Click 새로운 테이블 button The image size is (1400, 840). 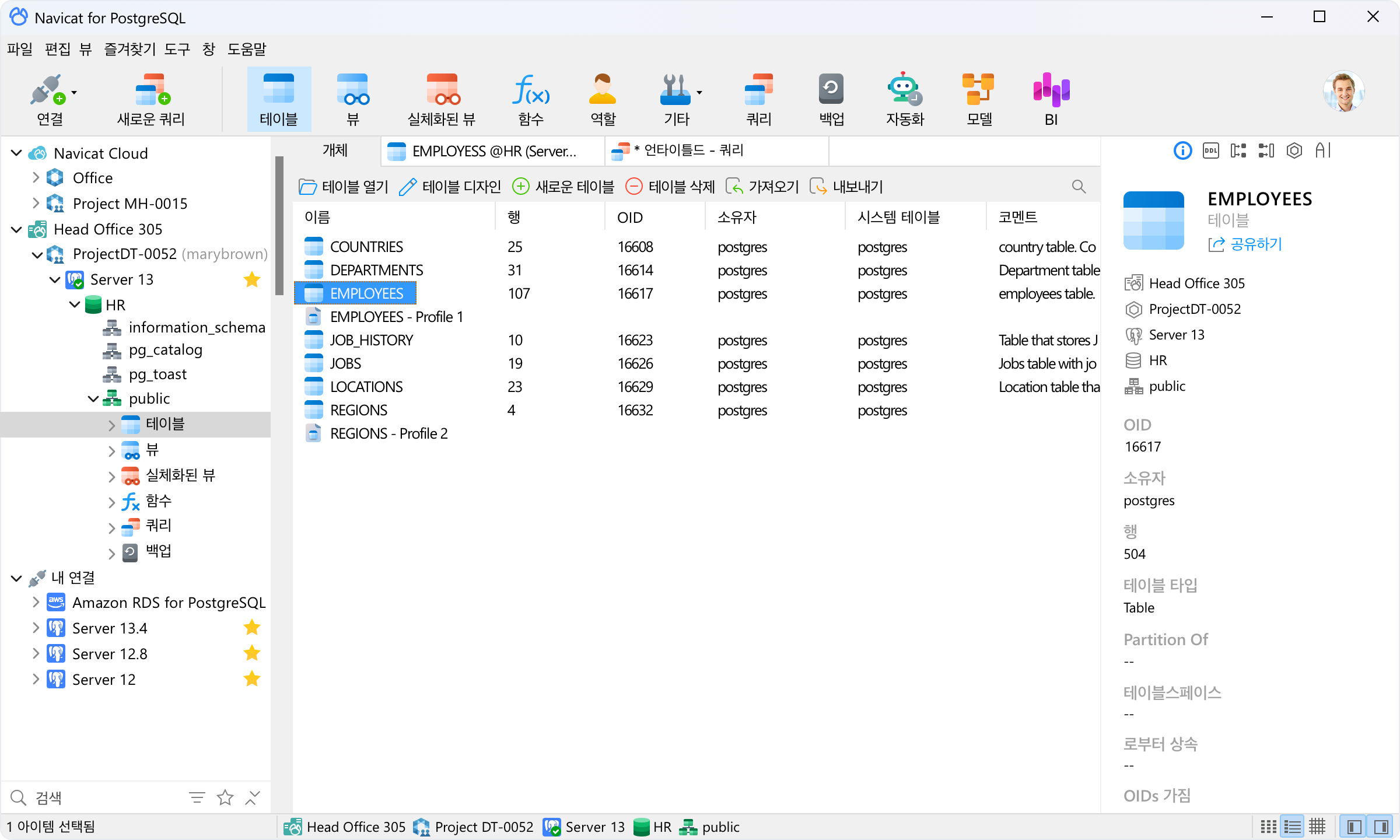coord(562,187)
